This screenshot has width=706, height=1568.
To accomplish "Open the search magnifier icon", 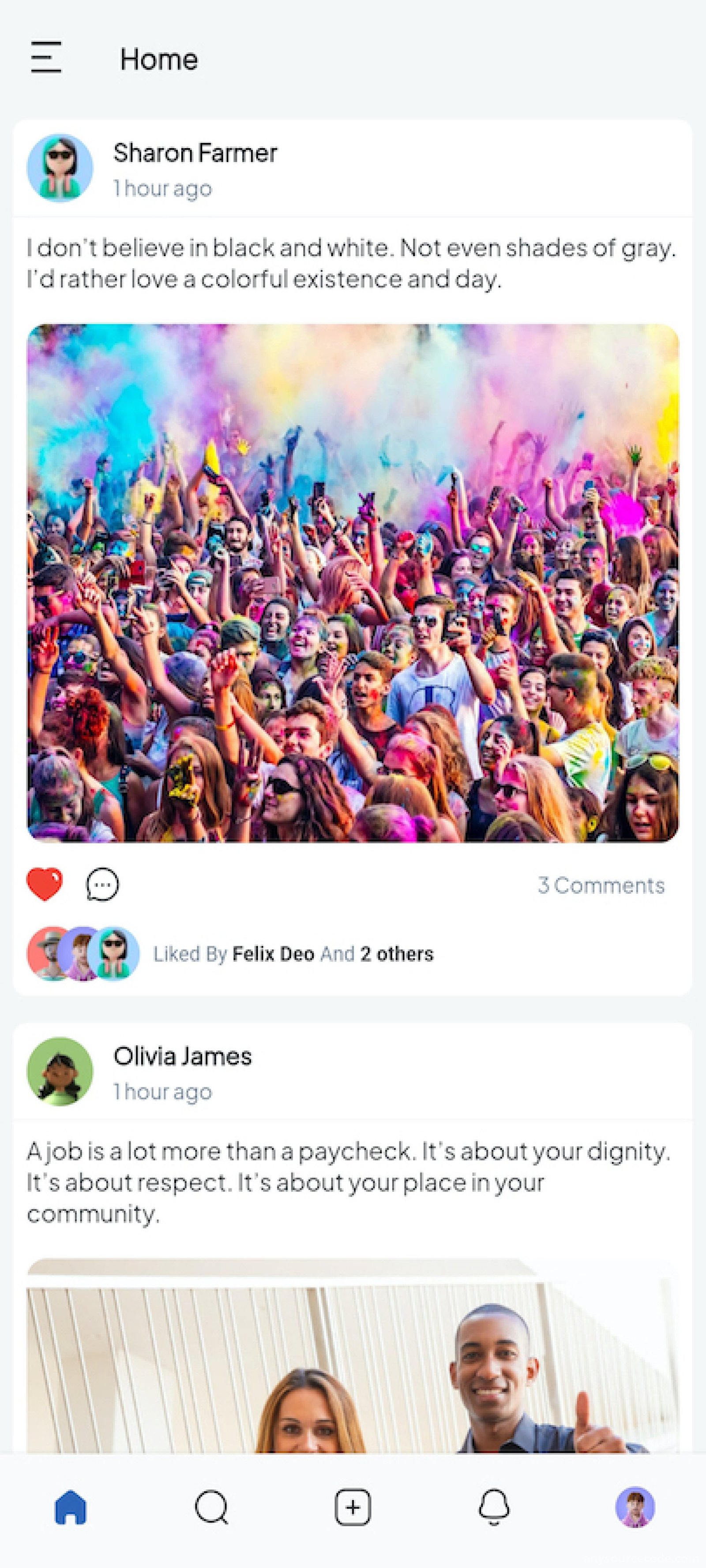I will tap(212, 1507).
